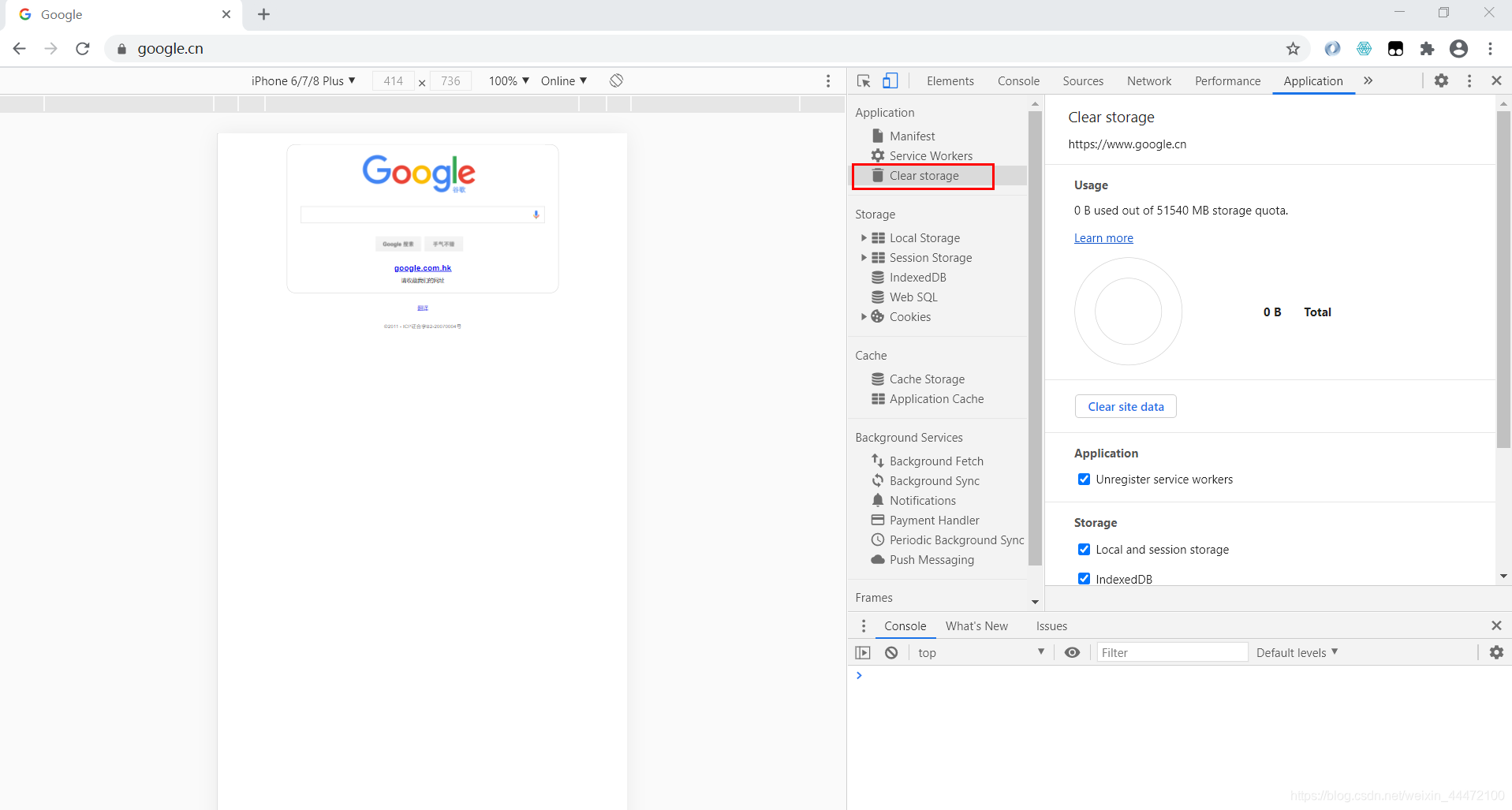Open the Online throttling dropdown

(x=564, y=80)
